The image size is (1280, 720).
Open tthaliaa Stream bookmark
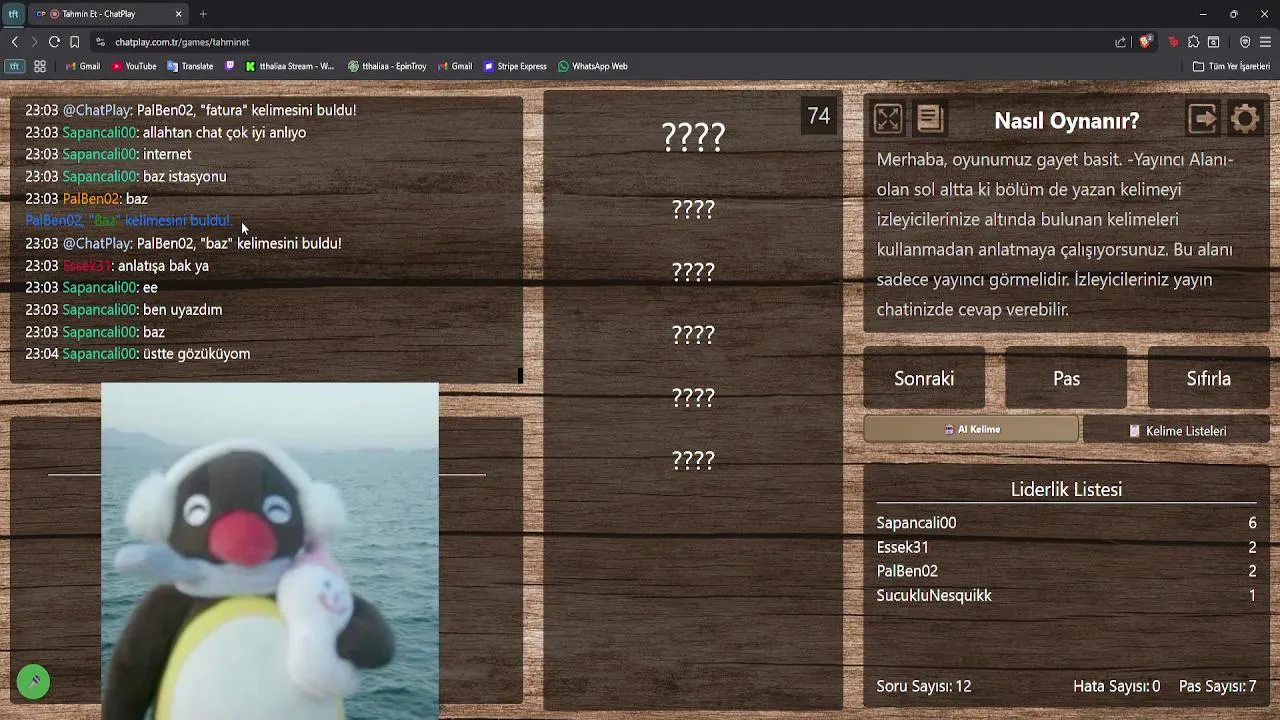(290, 66)
